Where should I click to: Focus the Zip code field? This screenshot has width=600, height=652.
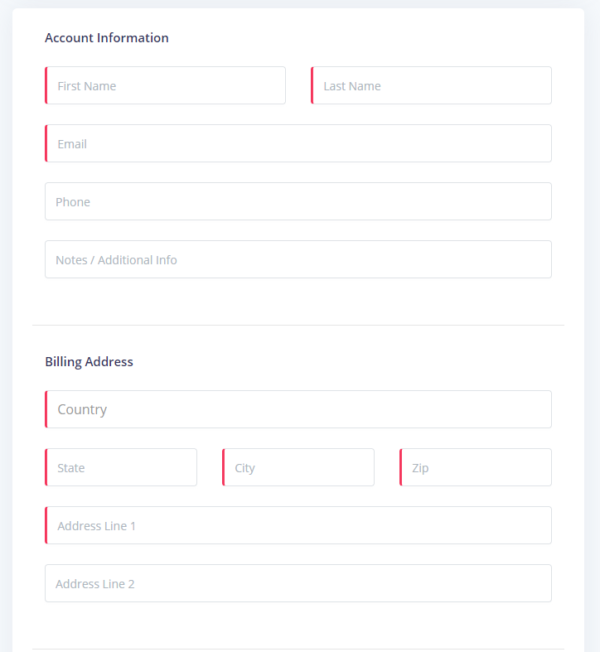point(476,468)
